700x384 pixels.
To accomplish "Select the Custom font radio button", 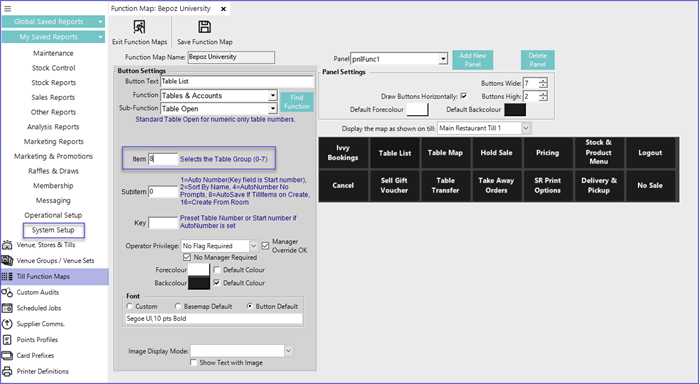I will point(130,306).
